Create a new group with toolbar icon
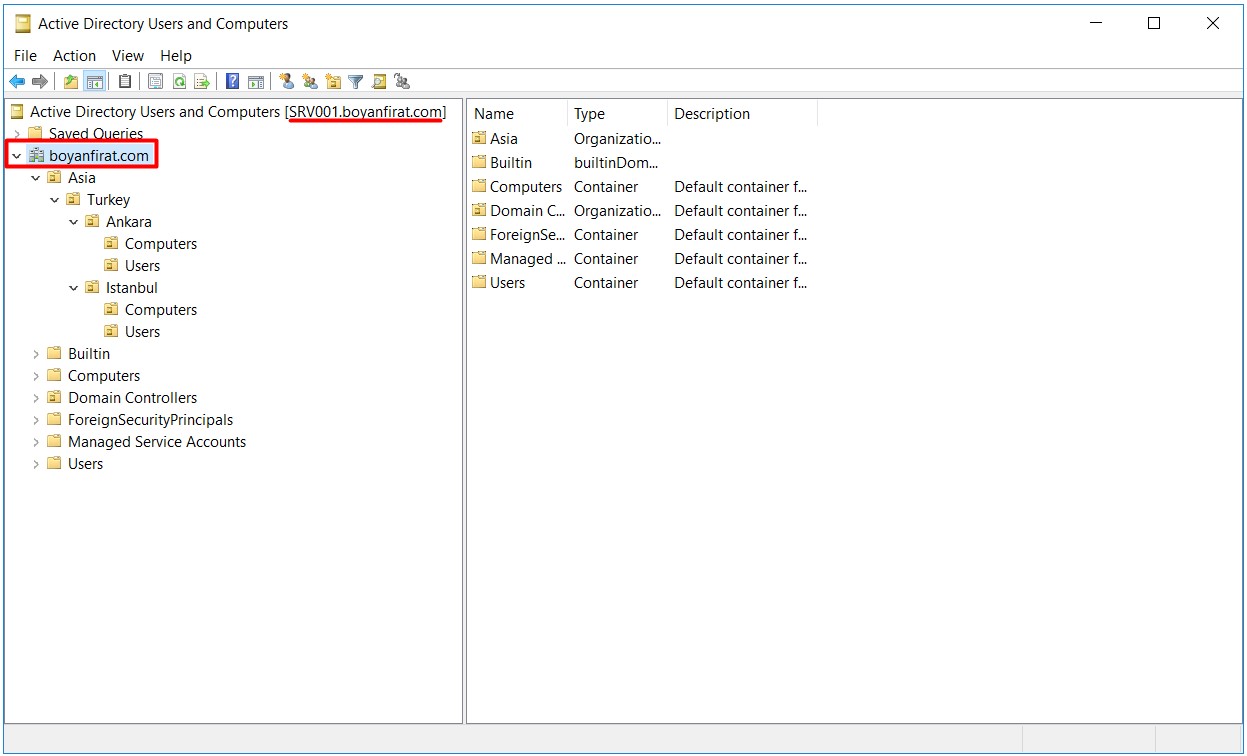 pos(310,82)
